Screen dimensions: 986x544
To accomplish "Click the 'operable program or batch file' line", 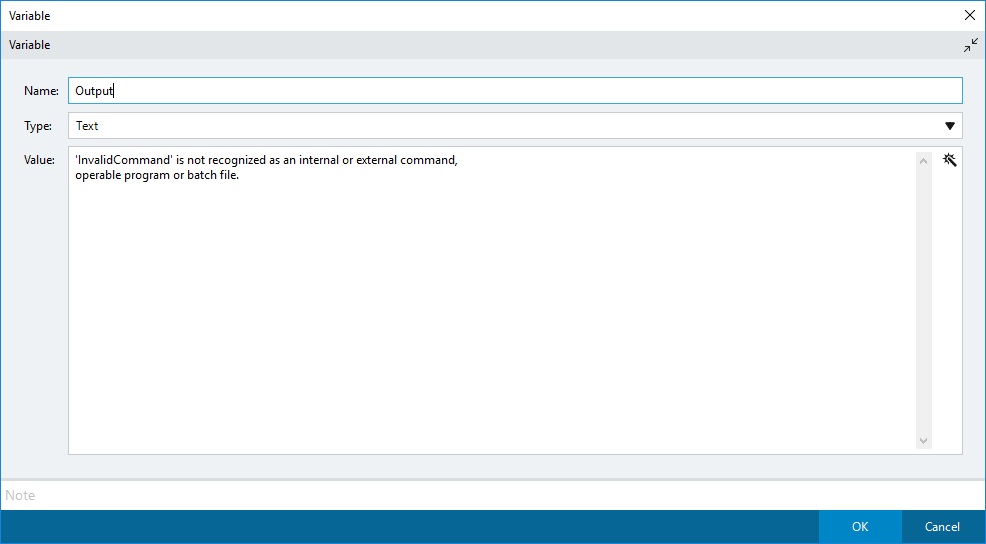I will [157, 176].
